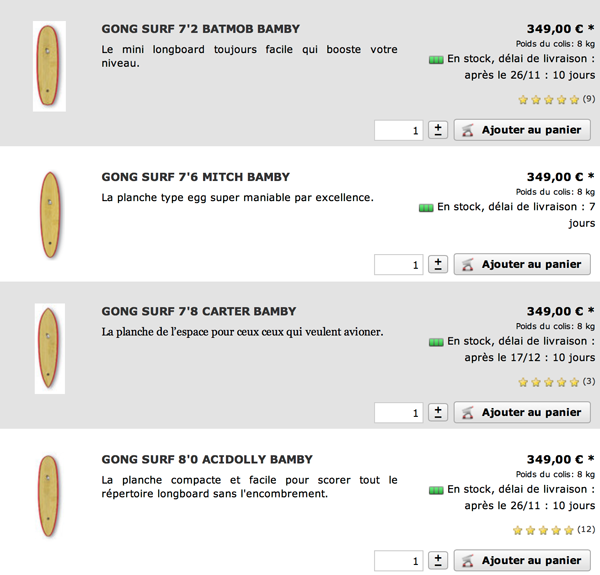Image resolution: width=600 pixels, height=575 pixels.
Task: Focus the quantity field for 7'2 Batmob
Action: (398, 130)
